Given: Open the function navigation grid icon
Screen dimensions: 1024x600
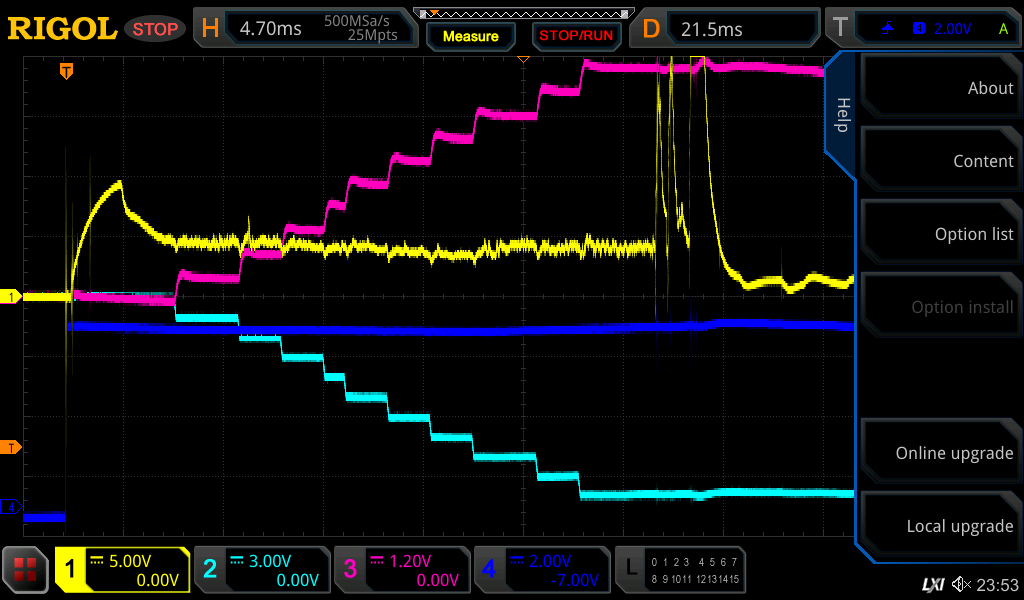Looking at the screenshot, I should coord(26,570).
